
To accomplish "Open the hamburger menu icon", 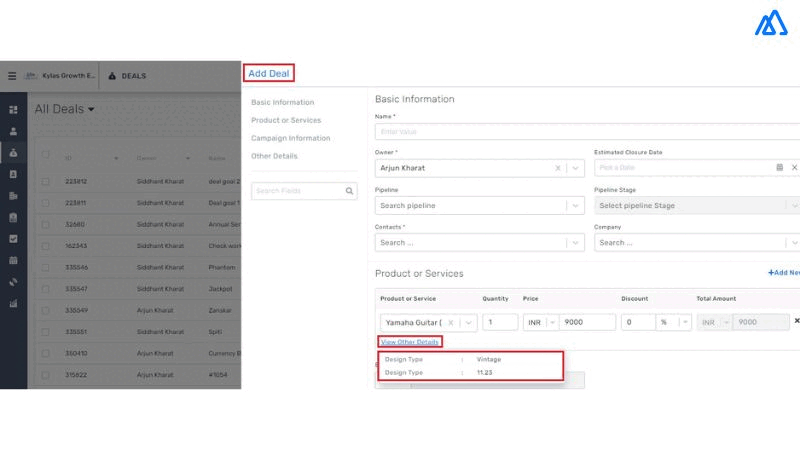I will point(12,76).
